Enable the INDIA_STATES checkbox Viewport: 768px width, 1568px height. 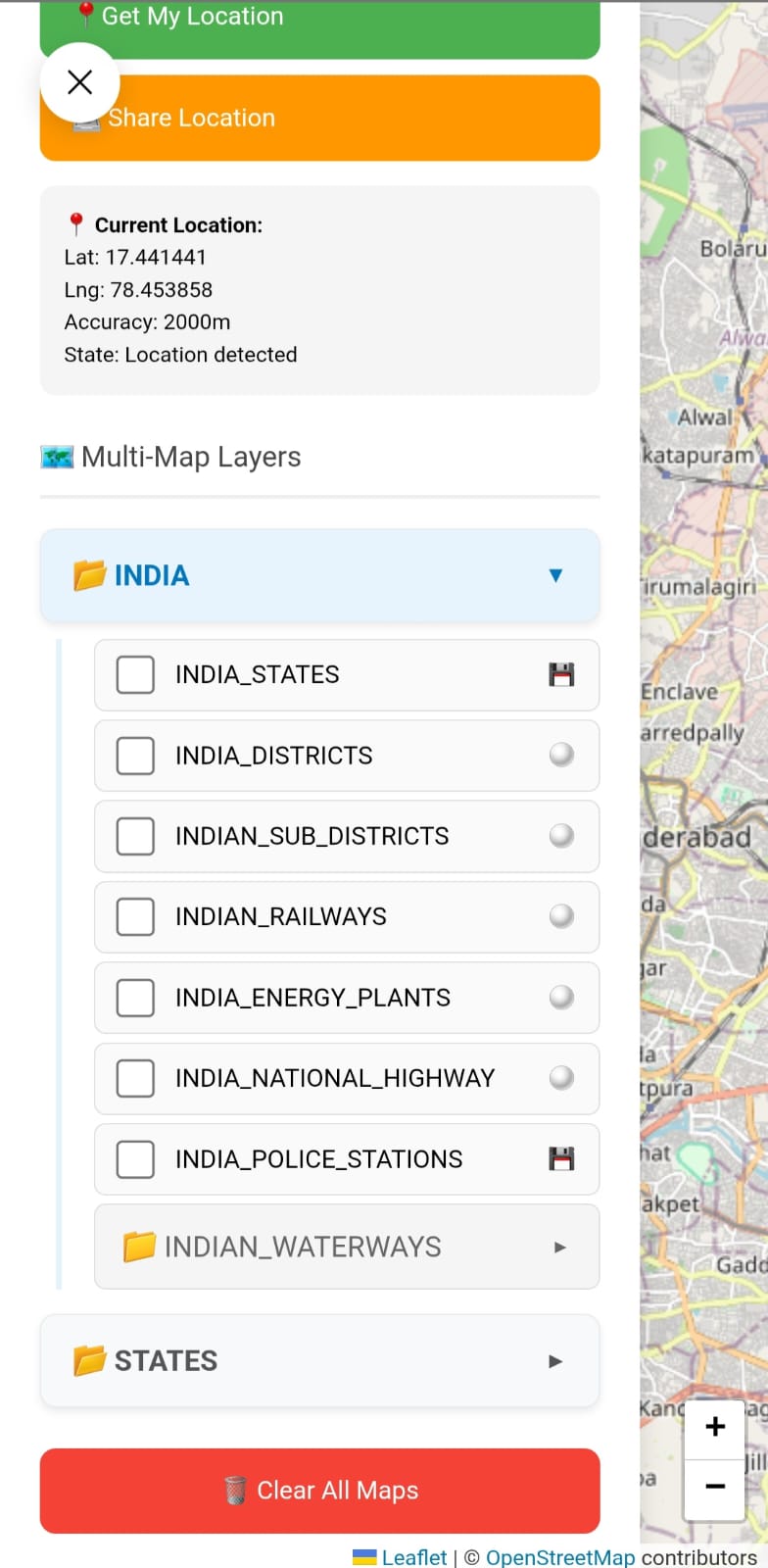coord(135,675)
